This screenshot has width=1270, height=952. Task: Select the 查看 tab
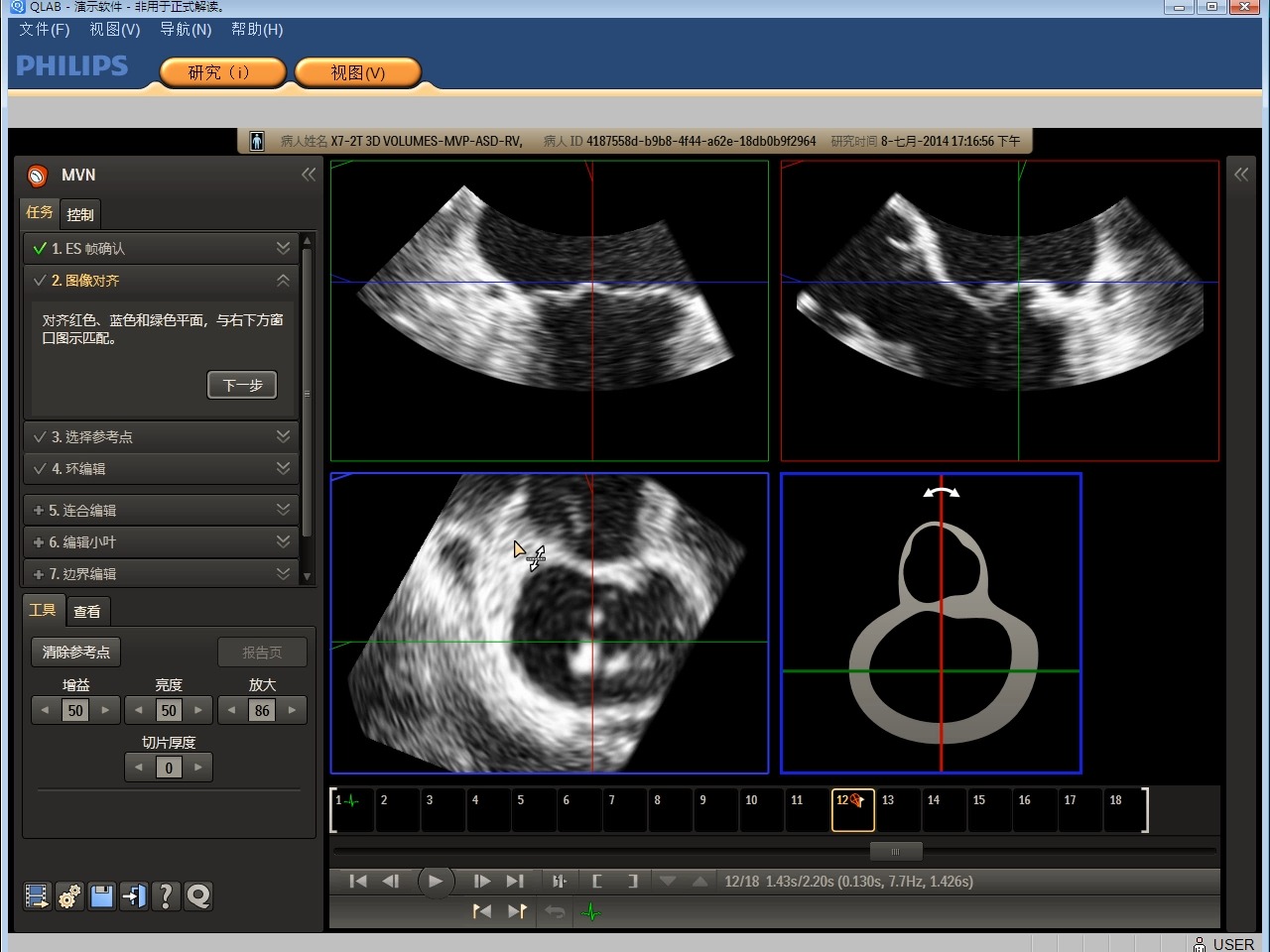(87, 612)
